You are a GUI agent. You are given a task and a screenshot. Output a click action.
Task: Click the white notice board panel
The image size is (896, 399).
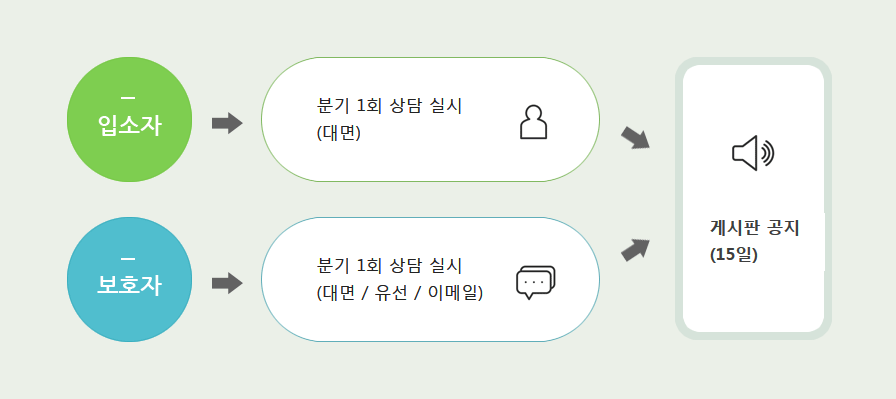[x=753, y=198]
